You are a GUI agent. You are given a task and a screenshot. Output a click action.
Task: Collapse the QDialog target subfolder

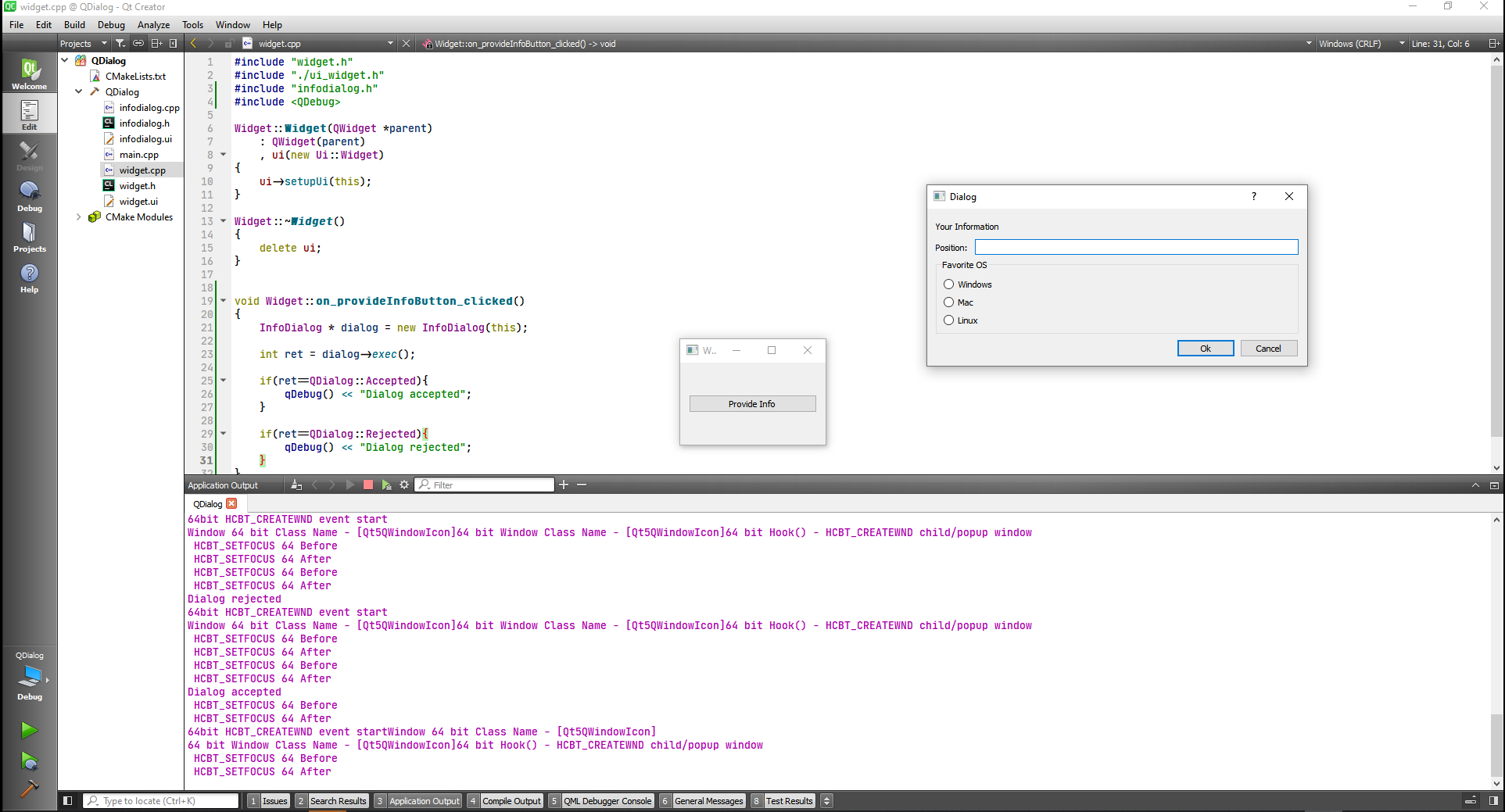pos(79,91)
